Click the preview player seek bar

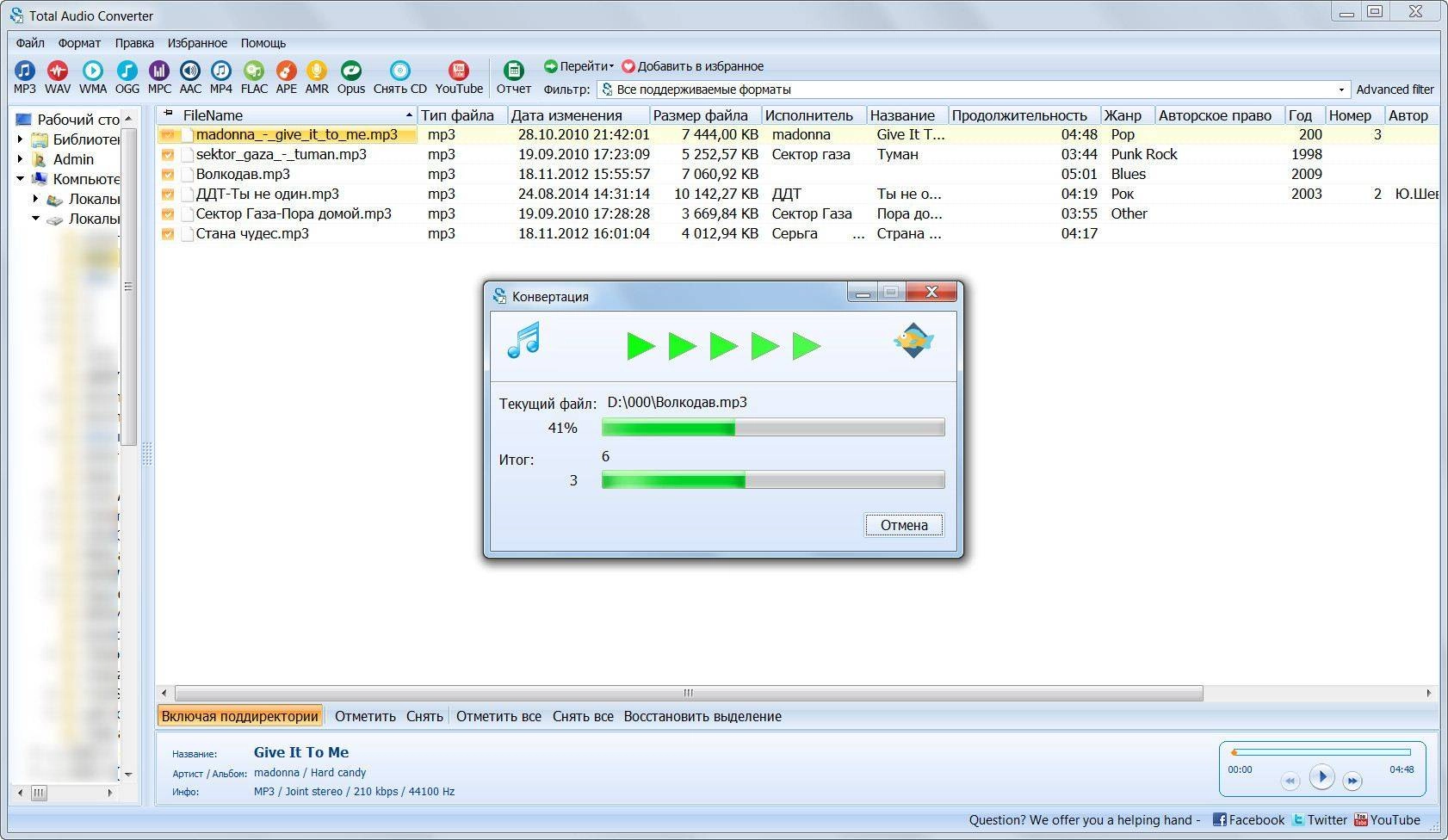click(1321, 752)
